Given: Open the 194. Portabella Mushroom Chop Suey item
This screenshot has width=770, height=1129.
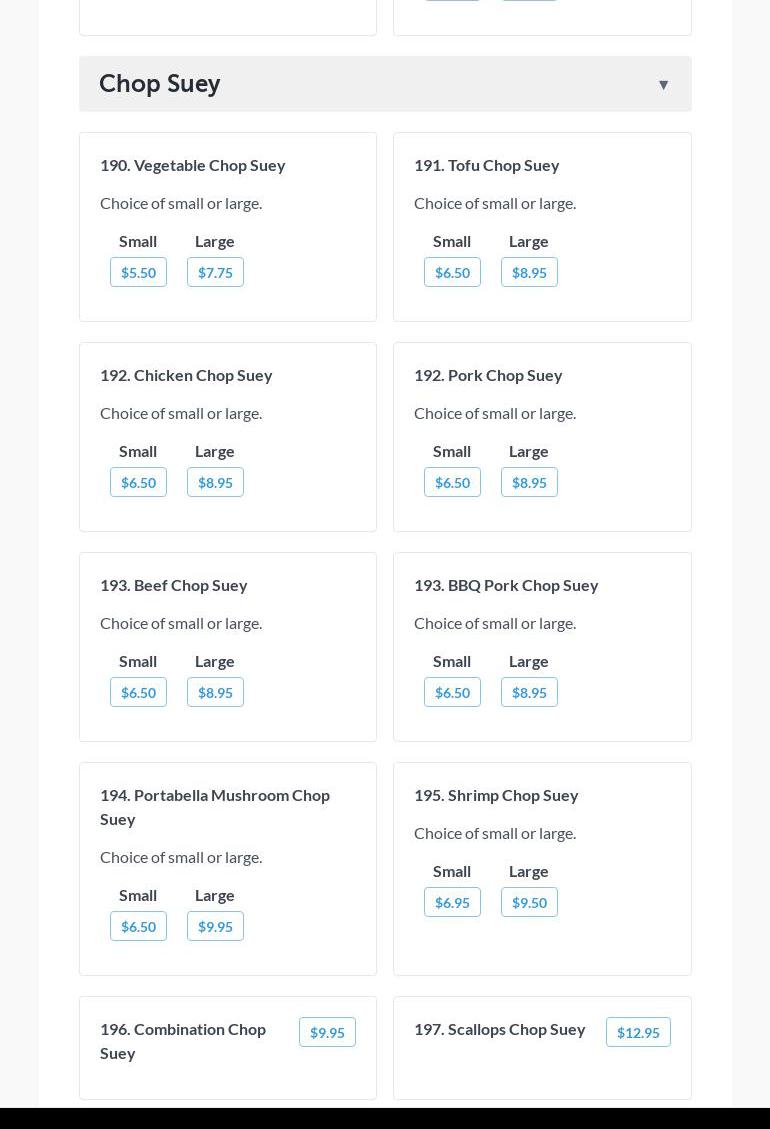Looking at the screenshot, I should tap(214, 806).
